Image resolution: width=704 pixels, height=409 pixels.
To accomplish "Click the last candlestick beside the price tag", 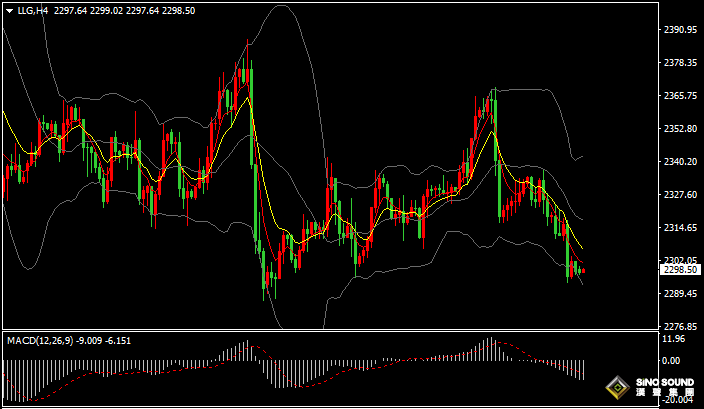I will point(583,270).
